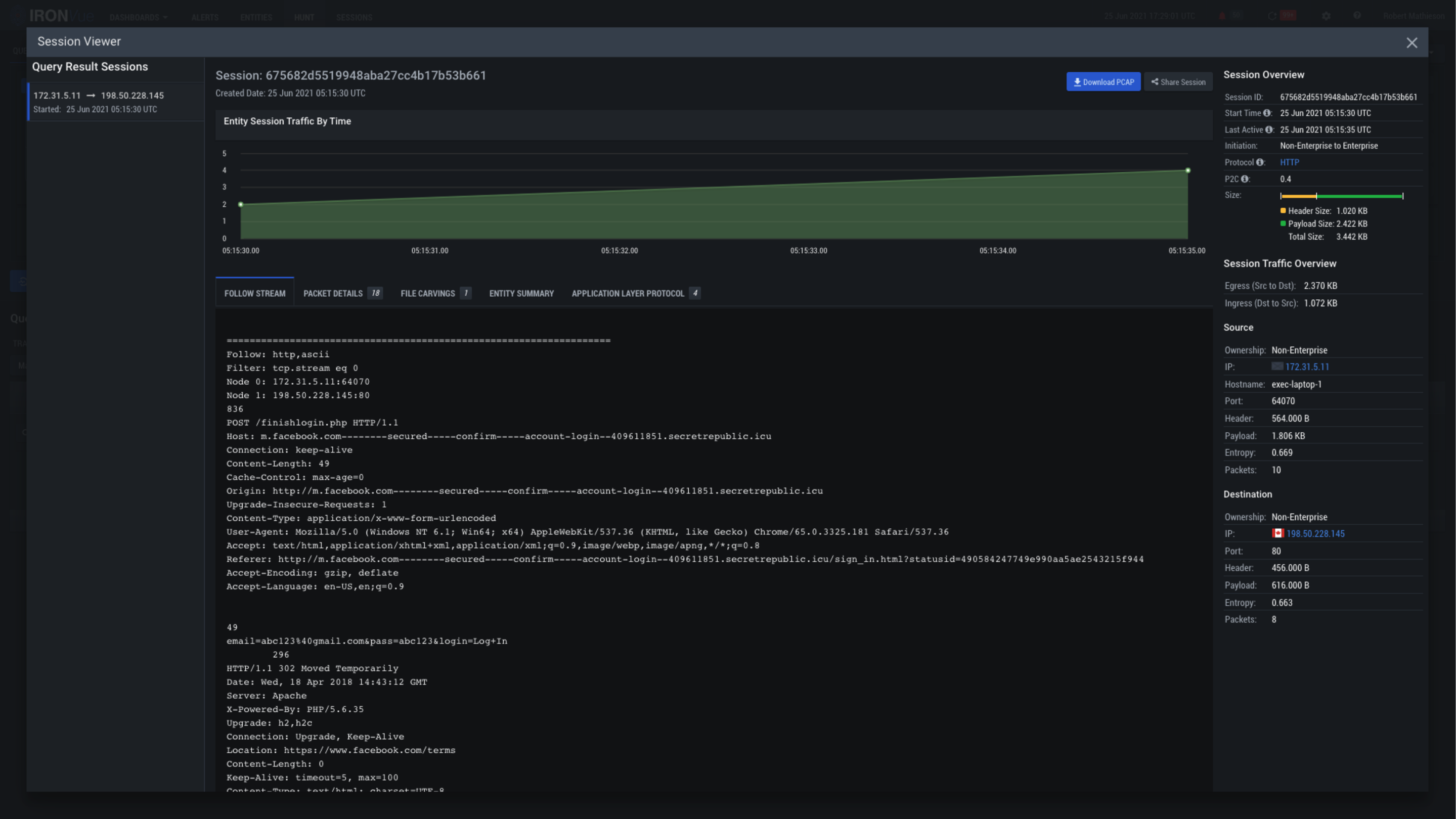Open the HUNT navigation menu
This screenshot has height=819, width=1456.
[304, 17]
